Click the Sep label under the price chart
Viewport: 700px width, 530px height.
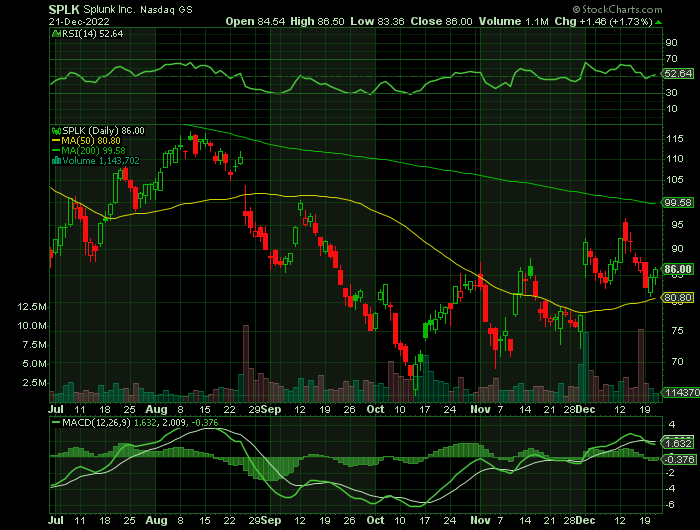[271, 410]
